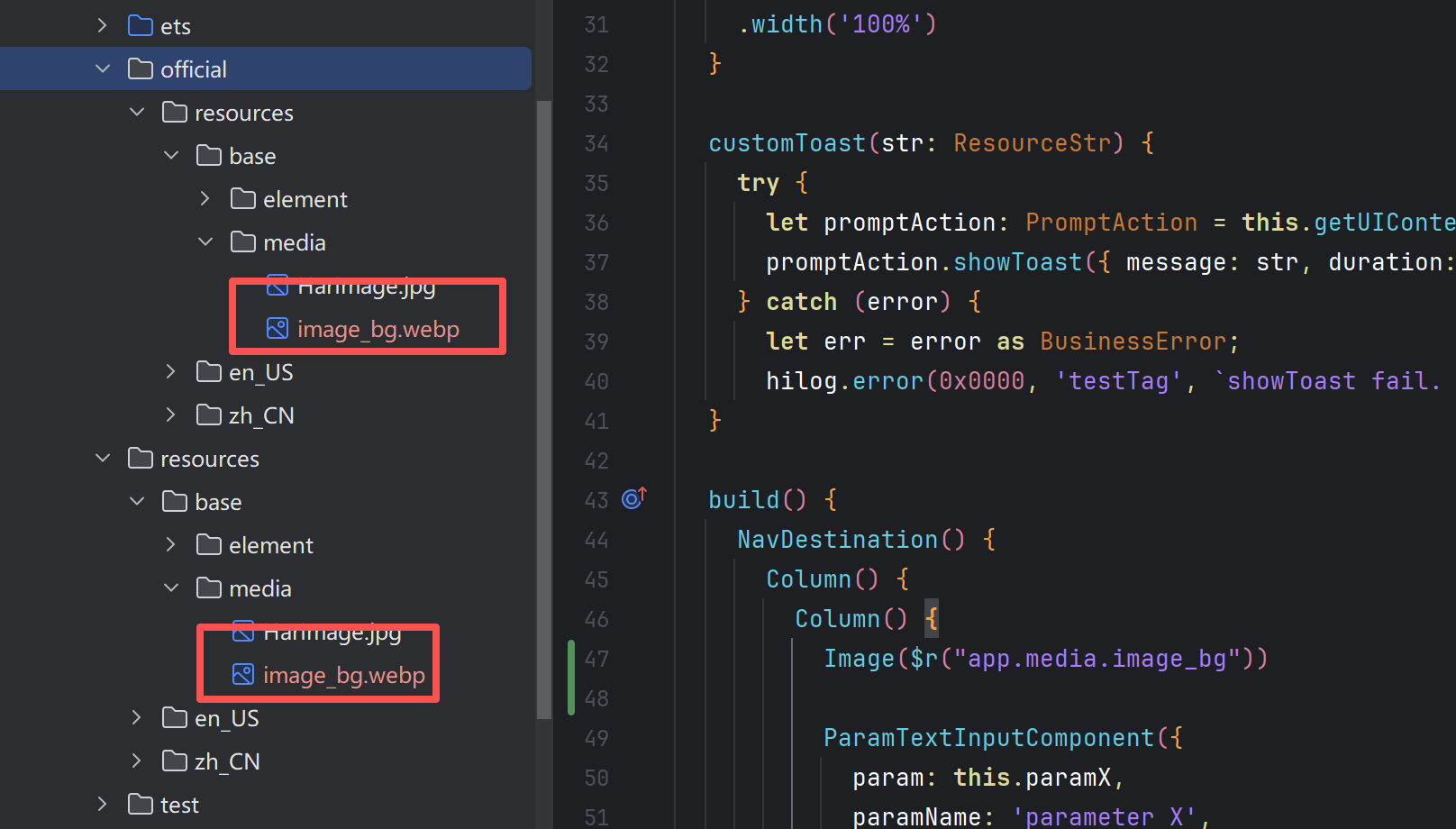
Task: Click the 'parameter X' string on line 51
Action: pyautogui.click(x=1105, y=817)
